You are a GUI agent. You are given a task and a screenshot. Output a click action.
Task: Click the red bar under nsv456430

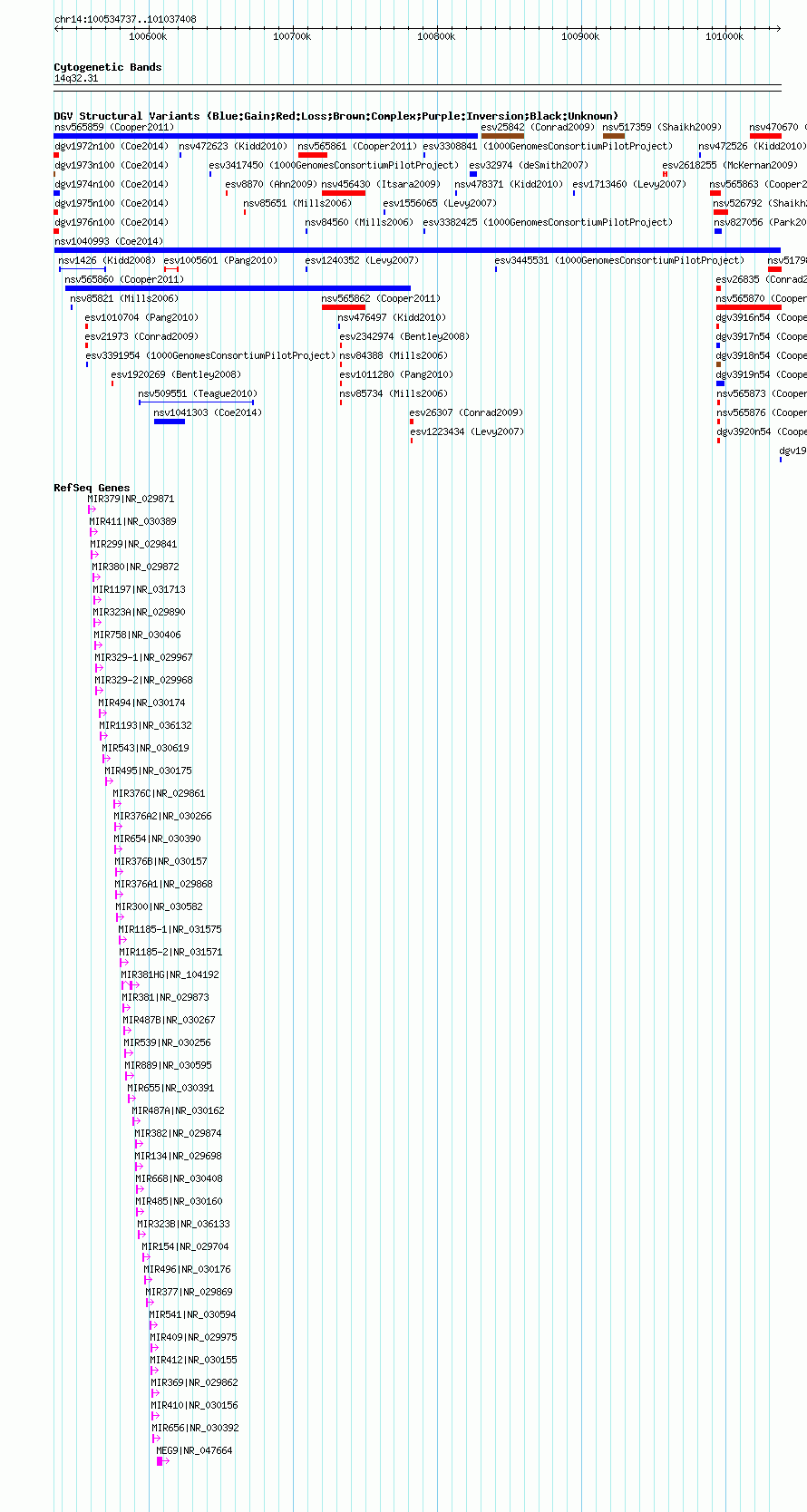click(344, 193)
